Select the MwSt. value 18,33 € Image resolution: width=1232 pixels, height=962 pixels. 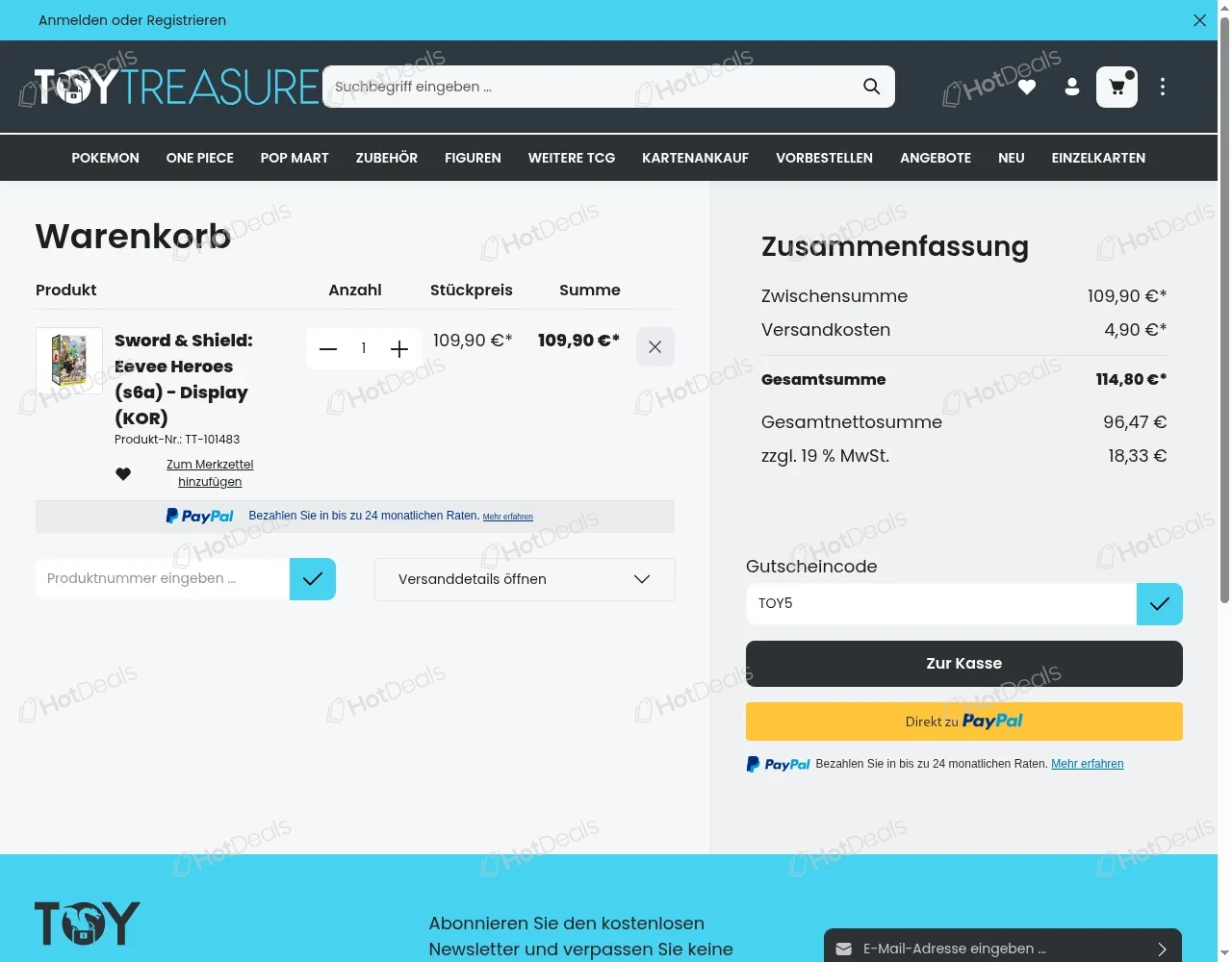pyautogui.click(x=1137, y=456)
